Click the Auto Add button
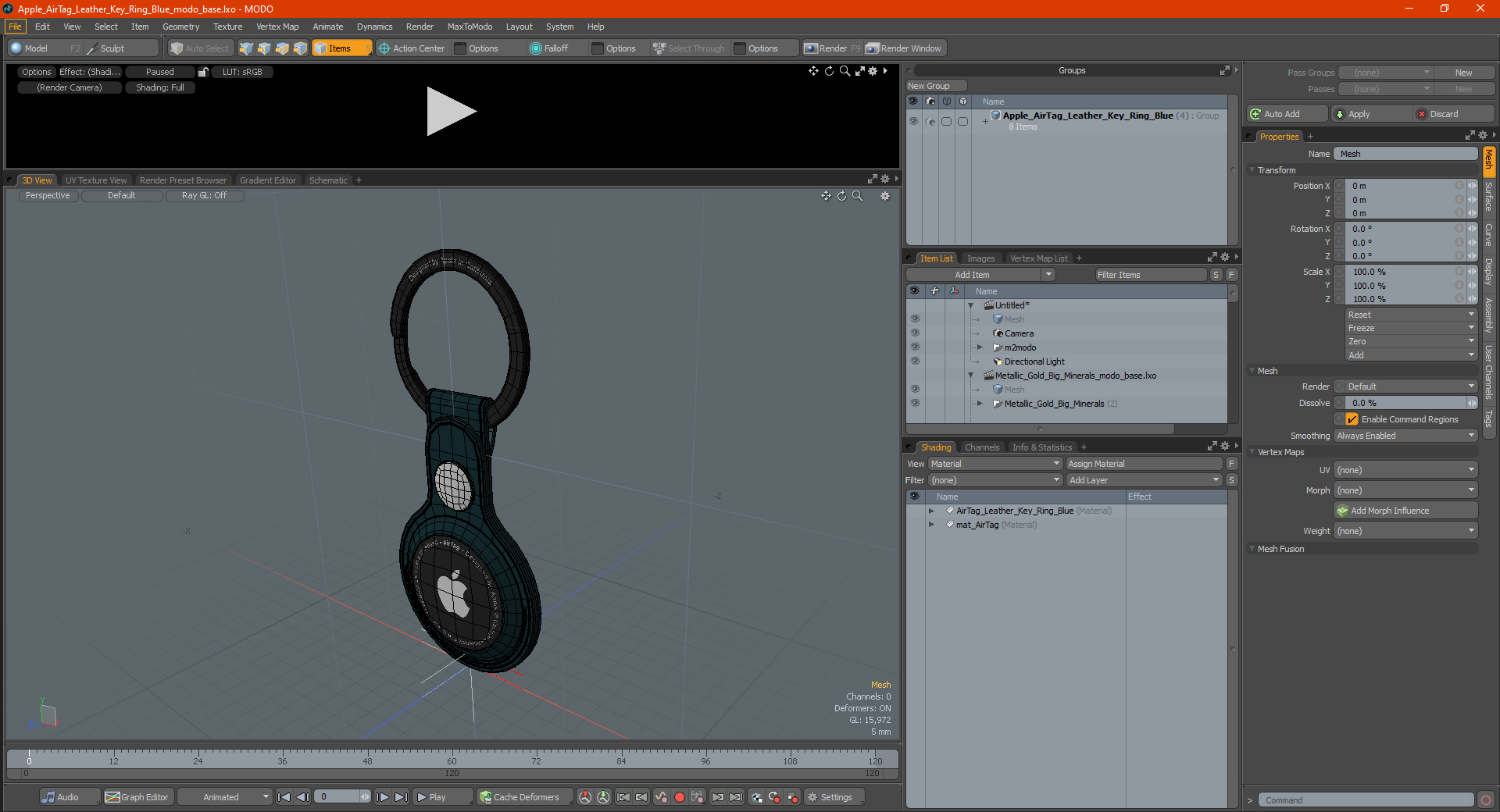This screenshot has height=812, width=1500. coord(1287,114)
